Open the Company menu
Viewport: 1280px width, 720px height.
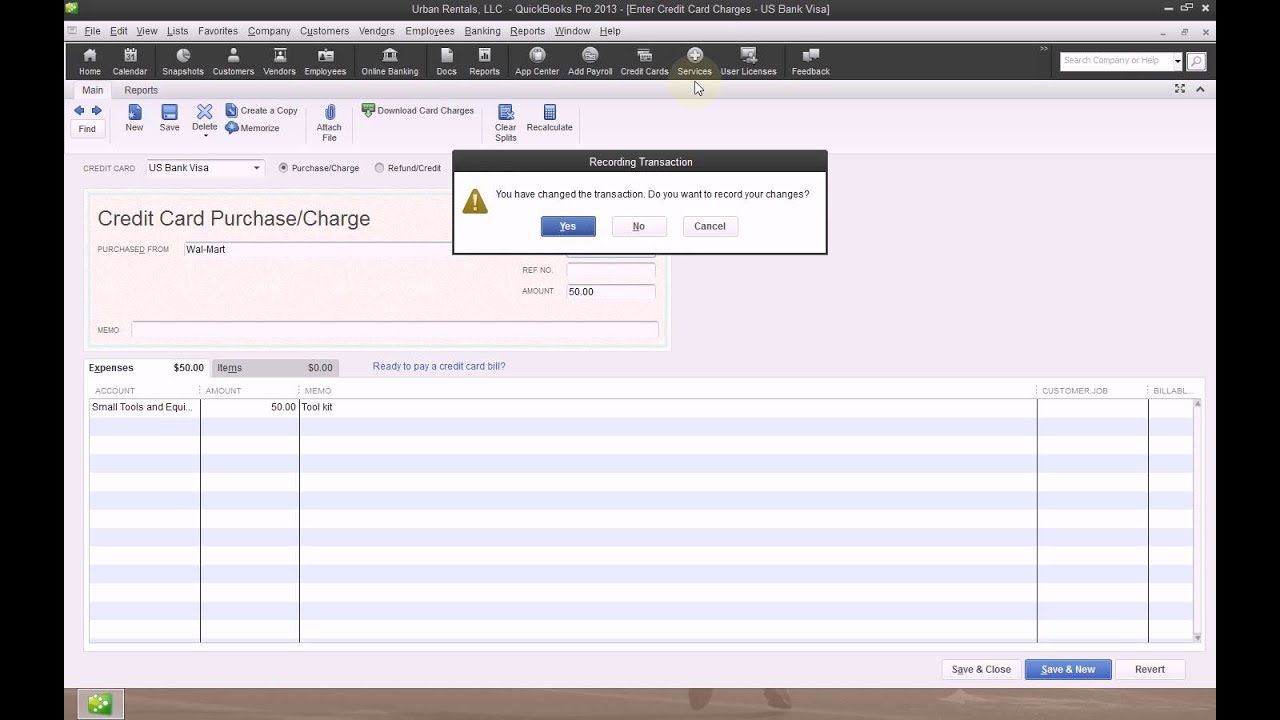[x=269, y=31]
